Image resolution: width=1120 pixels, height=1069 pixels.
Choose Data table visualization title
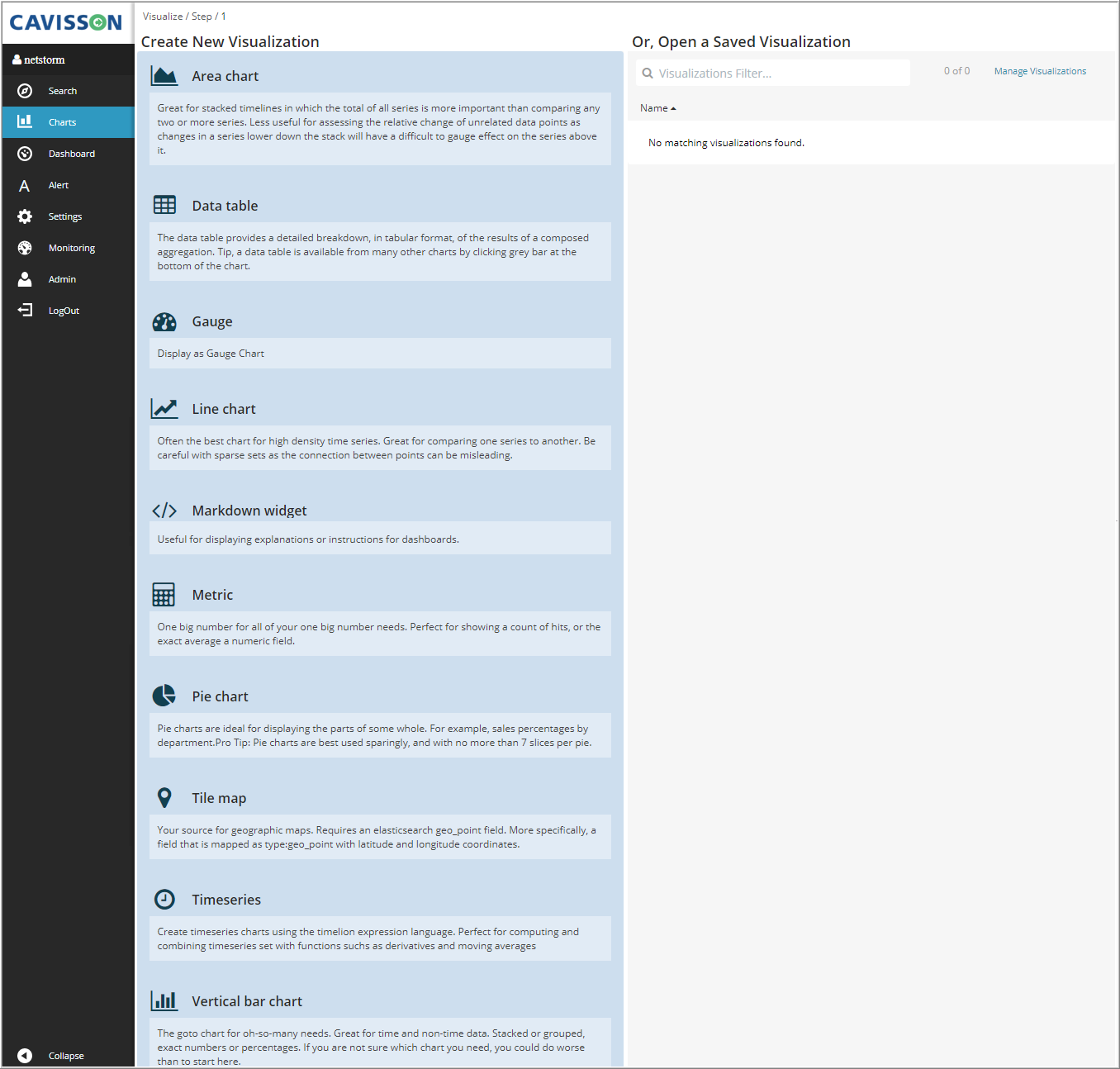coord(225,206)
